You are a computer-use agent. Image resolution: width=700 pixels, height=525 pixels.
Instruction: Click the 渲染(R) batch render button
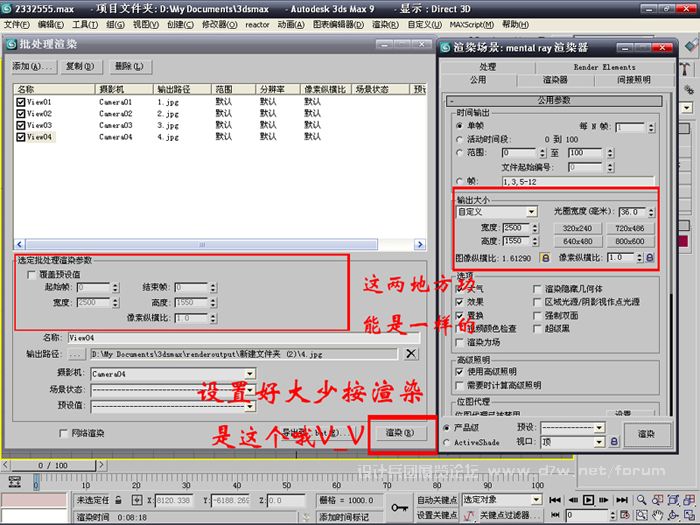click(x=400, y=433)
